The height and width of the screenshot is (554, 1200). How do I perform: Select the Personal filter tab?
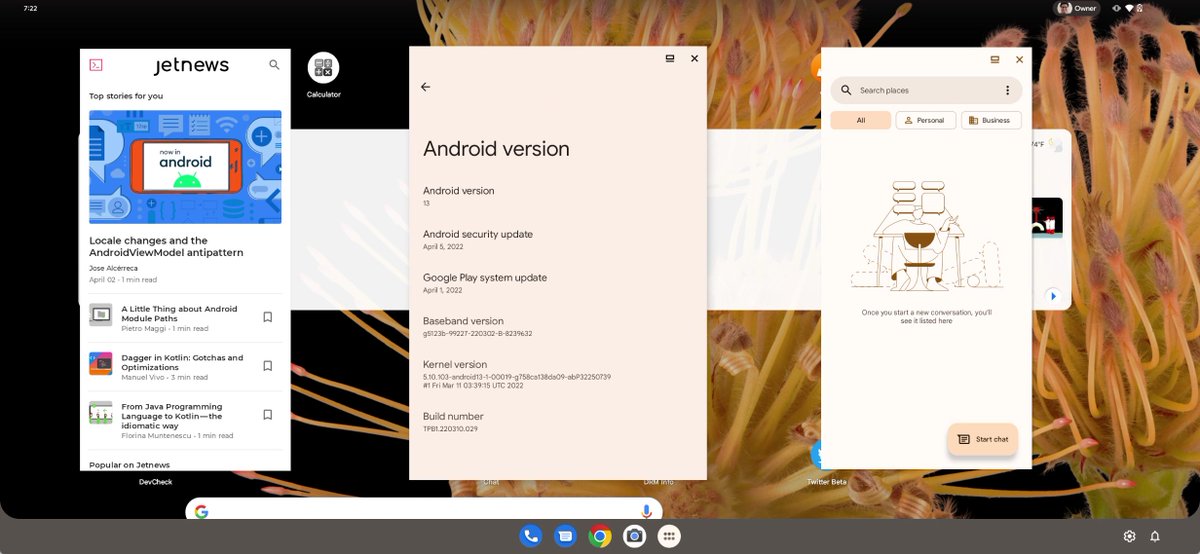(926, 120)
